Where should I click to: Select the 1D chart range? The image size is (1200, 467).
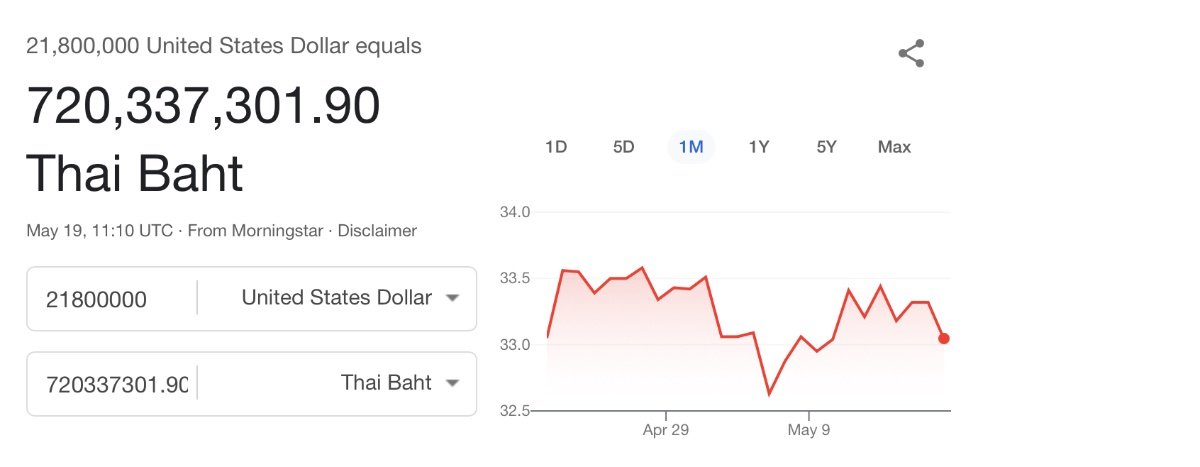pos(556,147)
